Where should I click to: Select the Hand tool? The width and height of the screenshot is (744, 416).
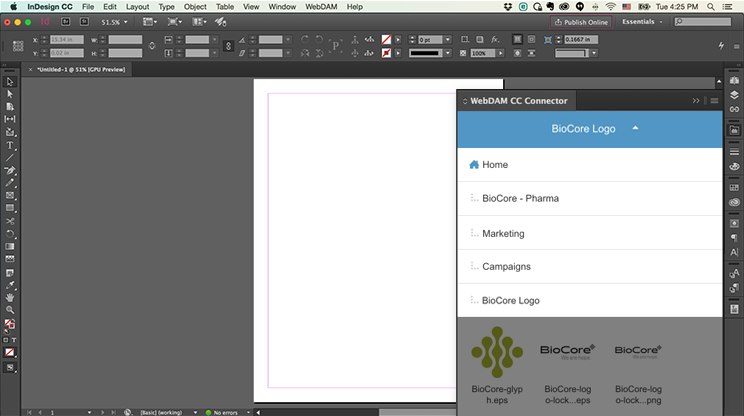tap(9, 297)
